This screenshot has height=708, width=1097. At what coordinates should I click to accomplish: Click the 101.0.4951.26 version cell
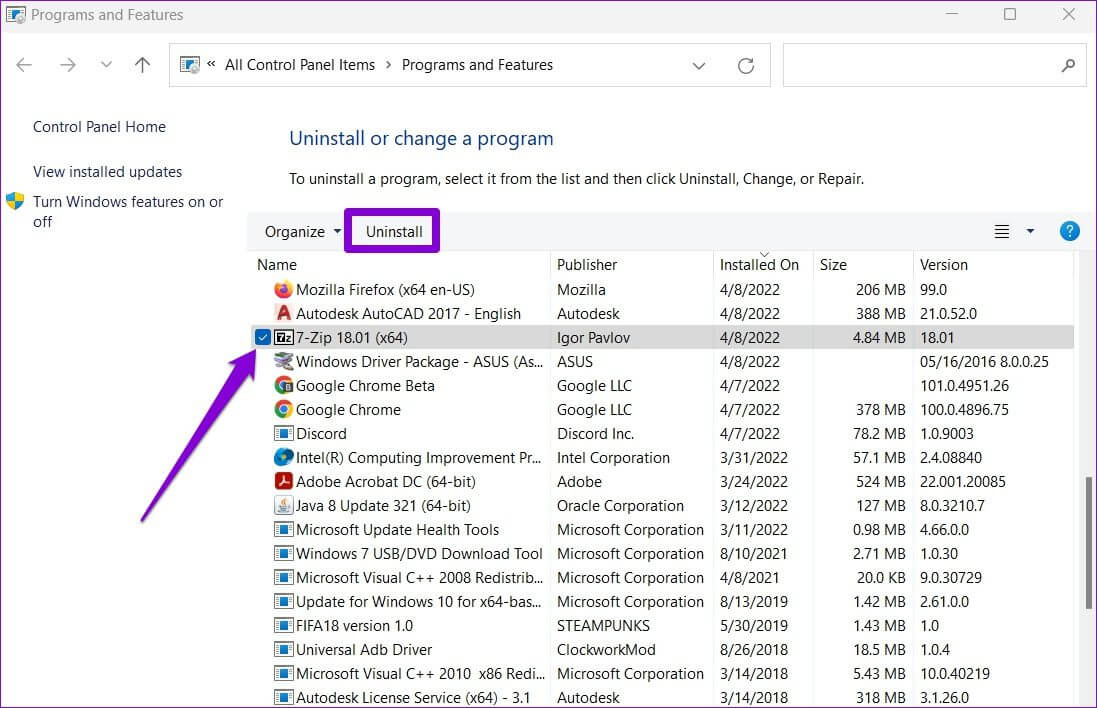tap(964, 385)
